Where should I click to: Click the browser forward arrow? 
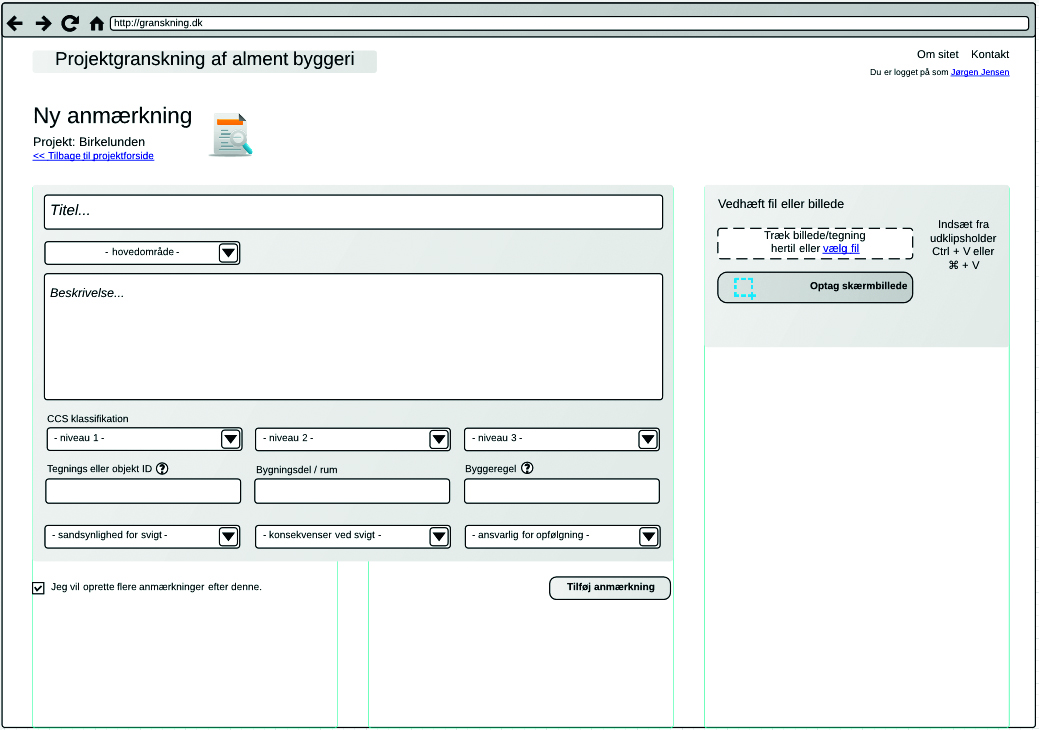tap(43, 23)
